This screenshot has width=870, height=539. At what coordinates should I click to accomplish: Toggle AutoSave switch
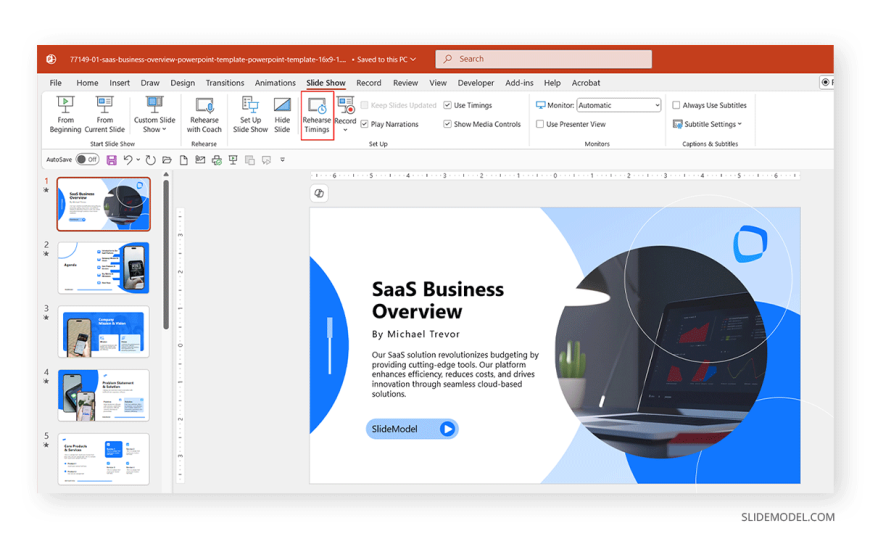(x=87, y=159)
